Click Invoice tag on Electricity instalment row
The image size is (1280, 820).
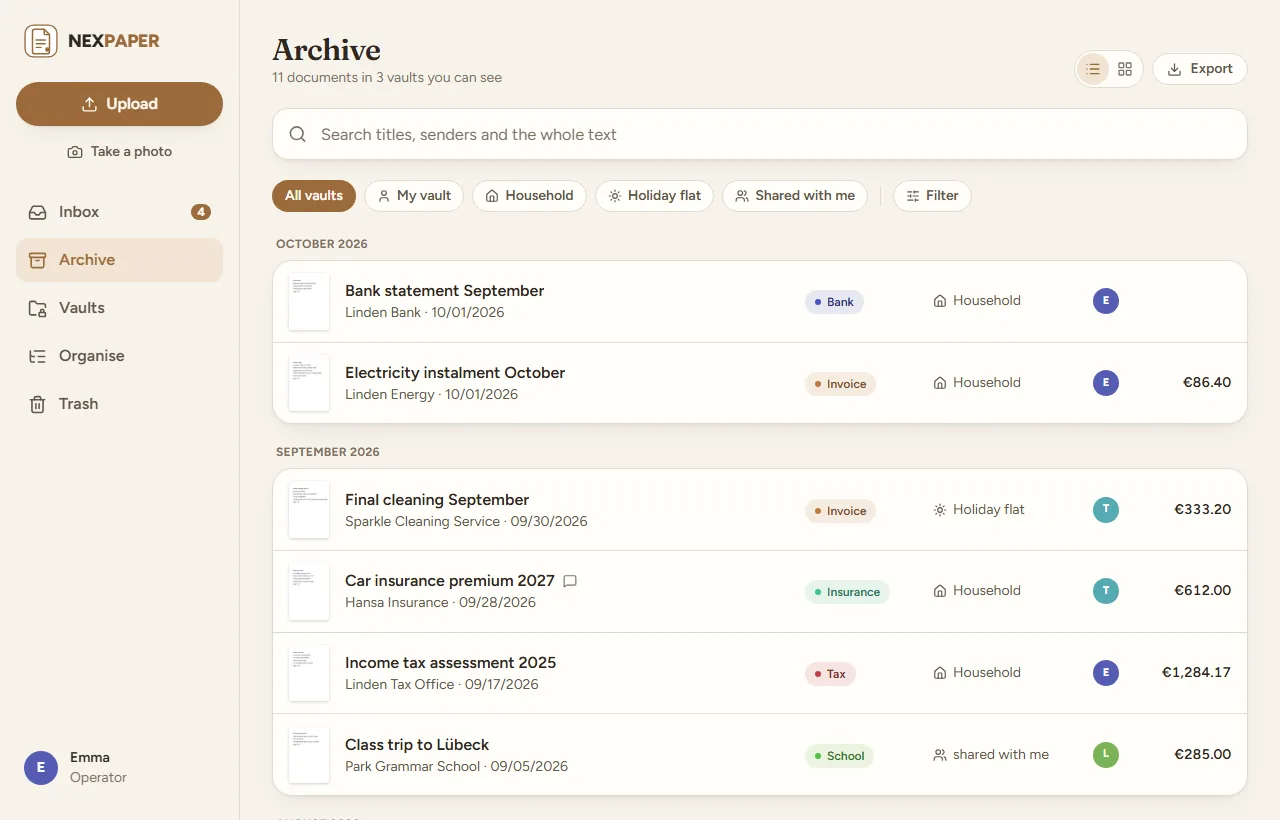click(x=840, y=384)
